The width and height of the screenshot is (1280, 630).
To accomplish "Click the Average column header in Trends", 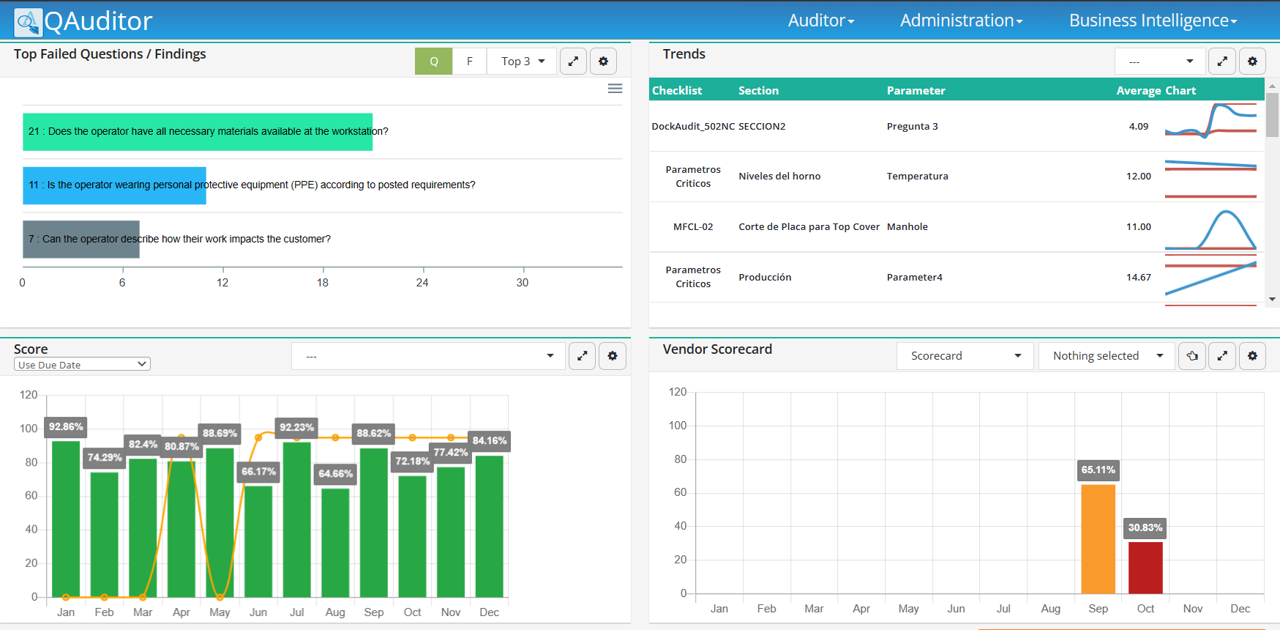I will coord(1139,90).
